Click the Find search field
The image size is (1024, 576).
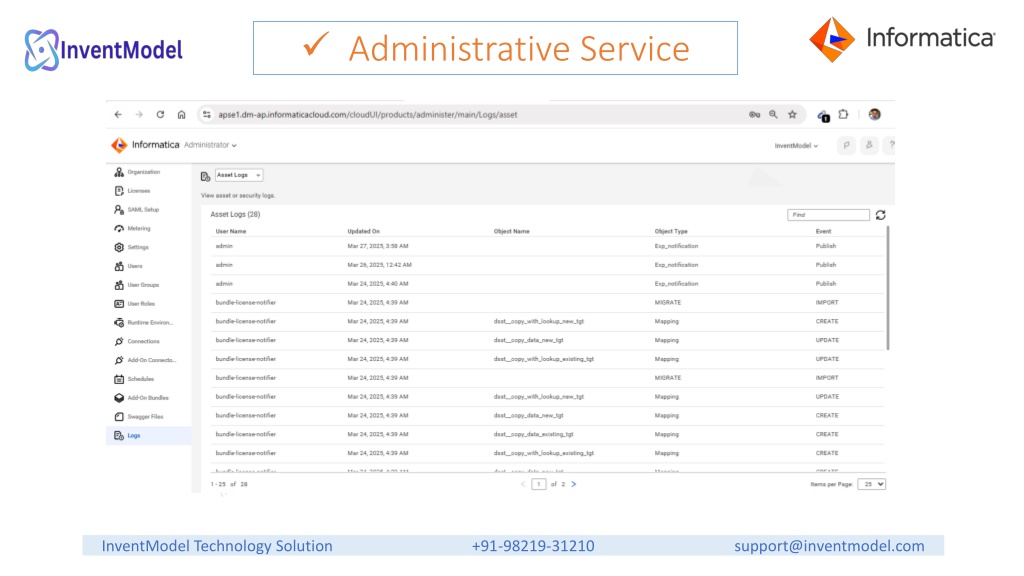tap(828, 215)
